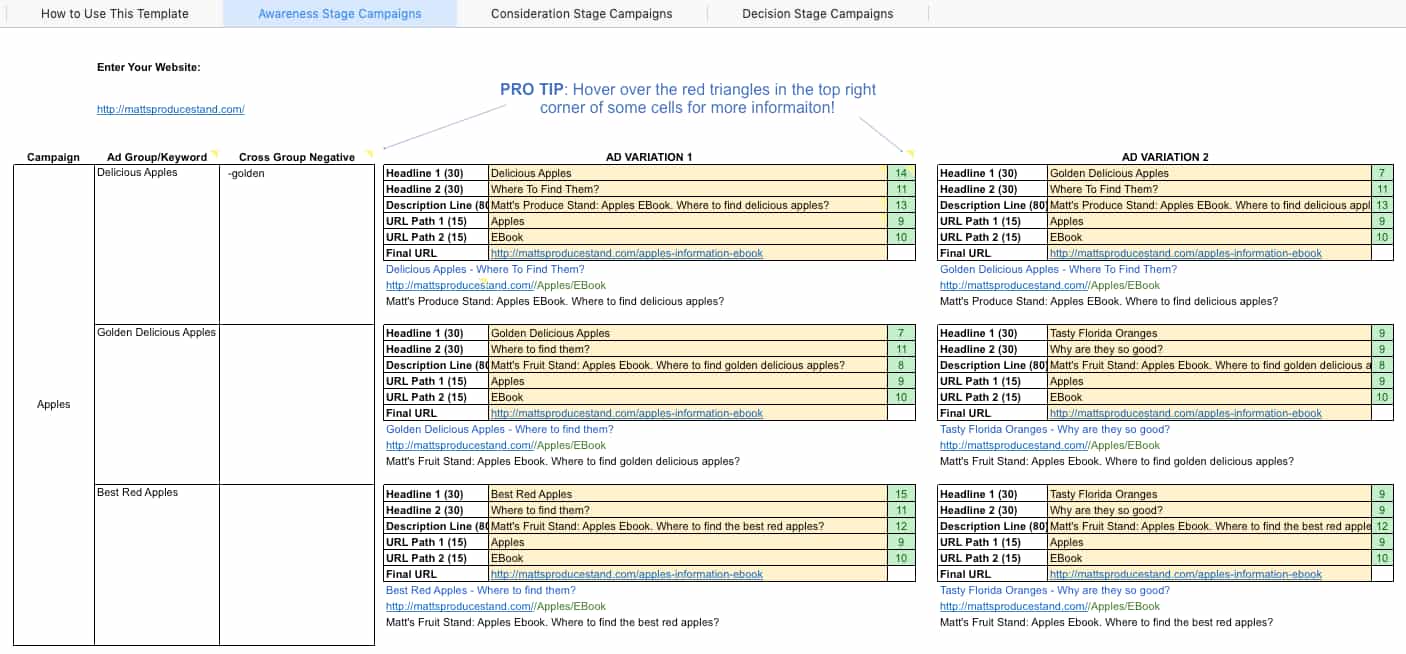This screenshot has width=1406, height=654.
Task: Select the PRO TIP text box
Action: click(x=687, y=98)
